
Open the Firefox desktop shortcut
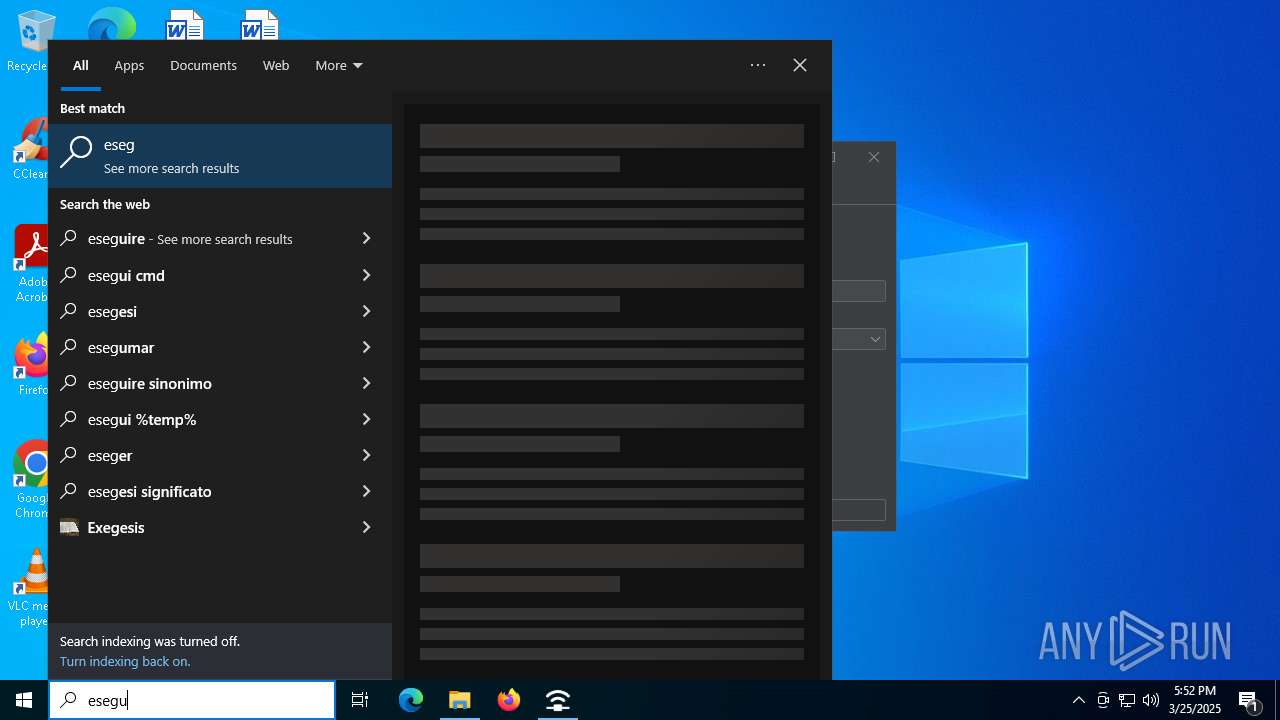30,365
